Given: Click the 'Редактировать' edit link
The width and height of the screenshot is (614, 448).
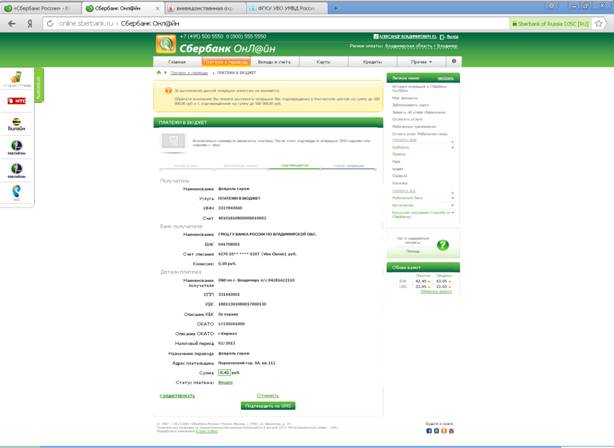Looking at the screenshot, I should pyautogui.click(x=178, y=396).
